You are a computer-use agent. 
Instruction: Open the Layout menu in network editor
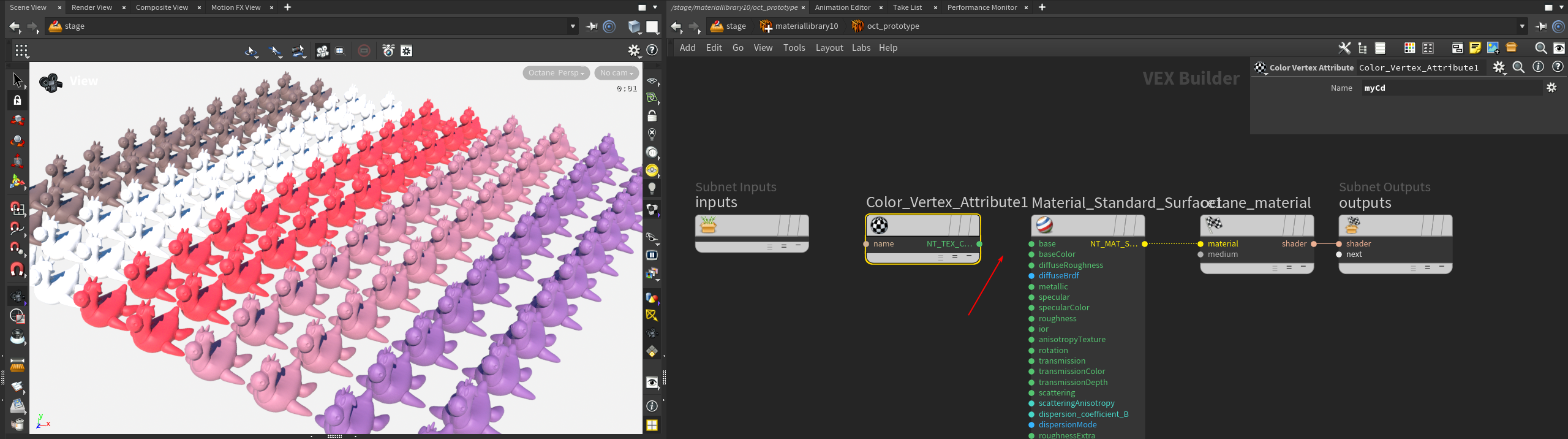[x=829, y=48]
